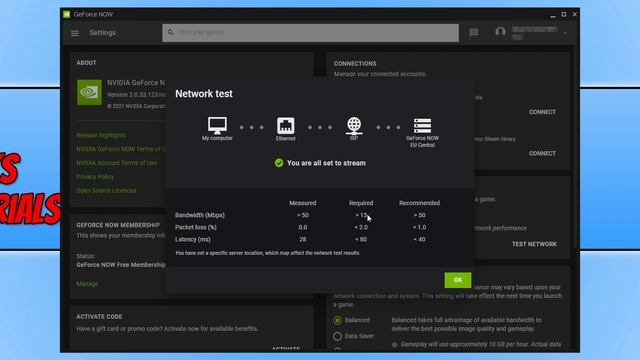Viewport: 640px width, 360px height.
Task: Click the My computer monitor icon
Action: (x=217, y=125)
